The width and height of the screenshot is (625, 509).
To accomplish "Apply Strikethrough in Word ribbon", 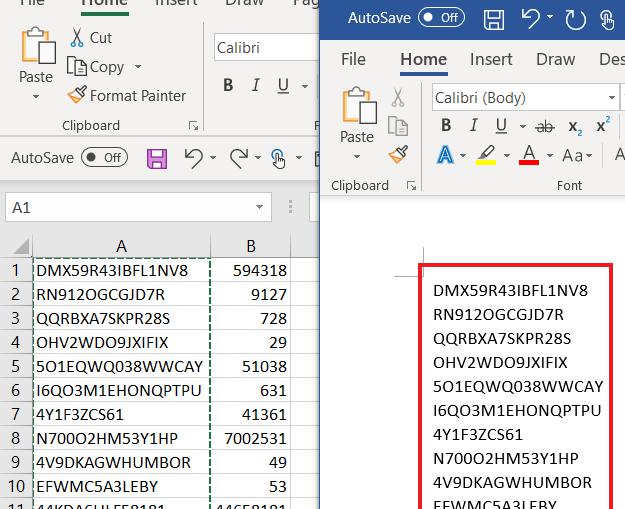I will pyautogui.click(x=545, y=127).
